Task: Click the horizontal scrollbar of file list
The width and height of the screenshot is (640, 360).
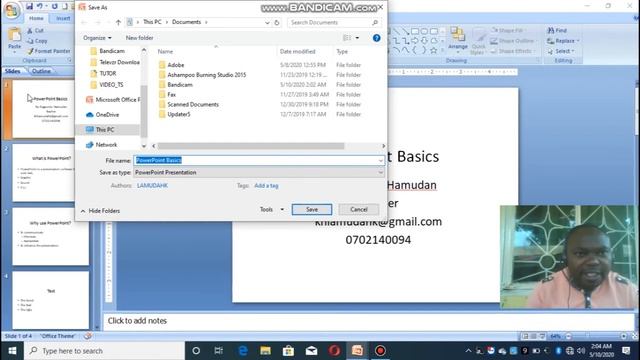Action: click(251, 146)
